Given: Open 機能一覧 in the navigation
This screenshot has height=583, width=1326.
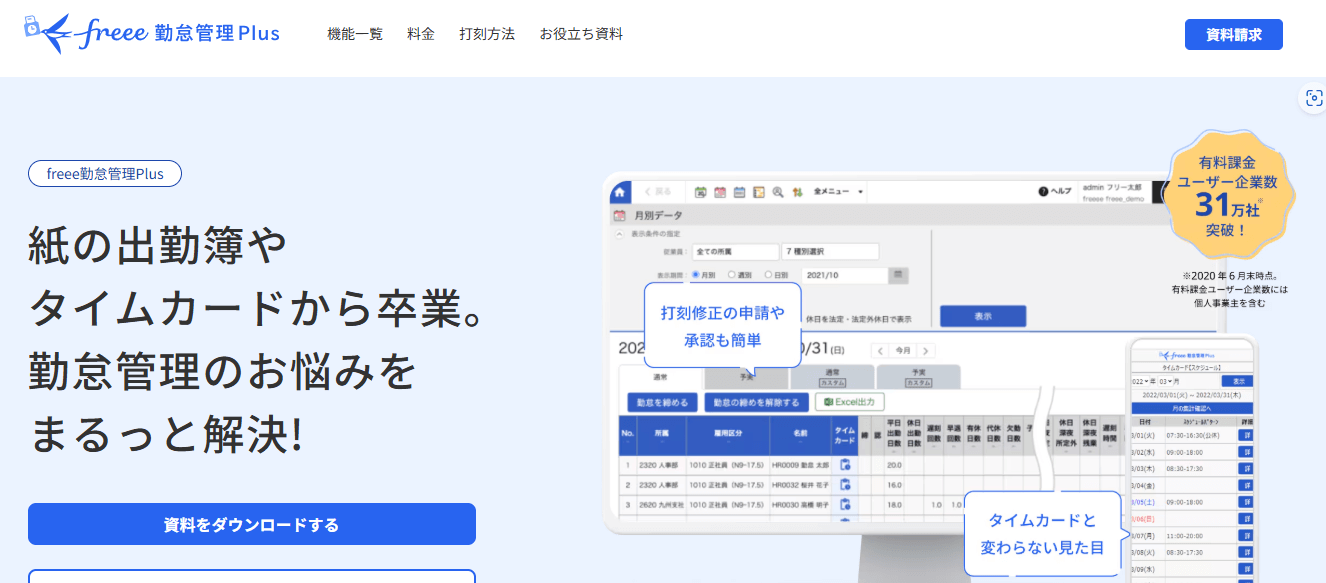Looking at the screenshot, I should click(355, 34).
